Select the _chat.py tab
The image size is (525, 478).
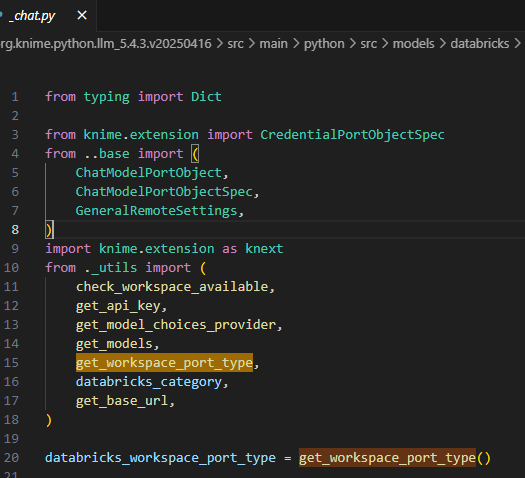point(47,15)
